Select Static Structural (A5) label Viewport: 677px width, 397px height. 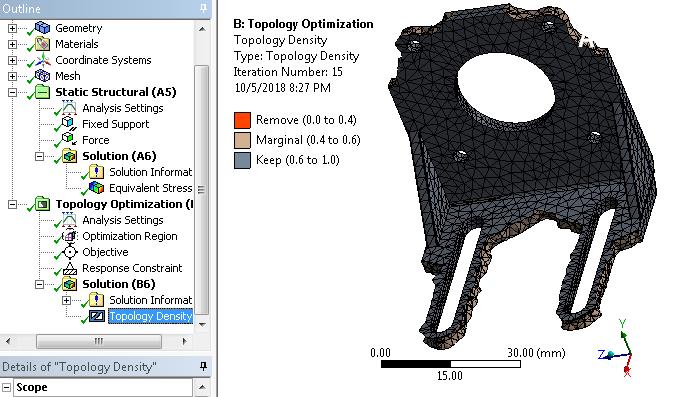116,92
